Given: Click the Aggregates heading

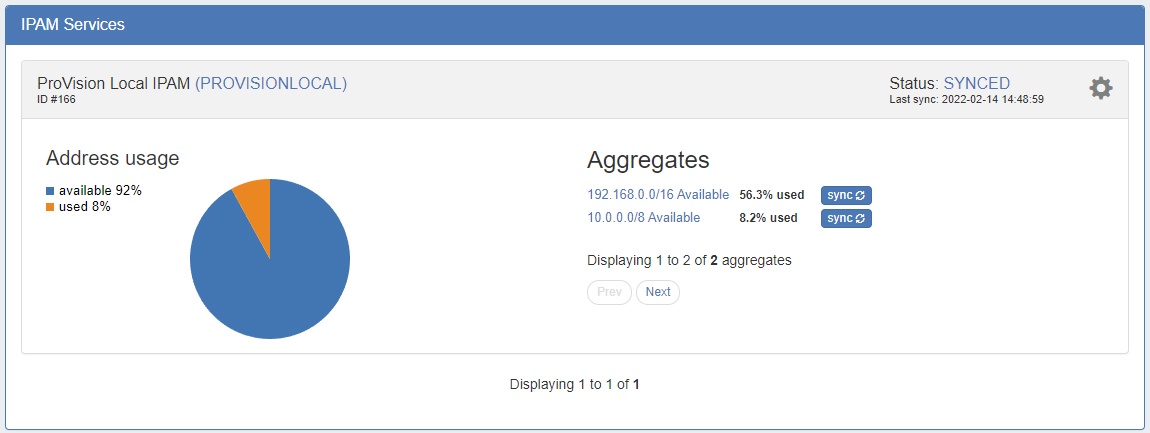Looking at the screenshot, I should (x=648, y=160).
